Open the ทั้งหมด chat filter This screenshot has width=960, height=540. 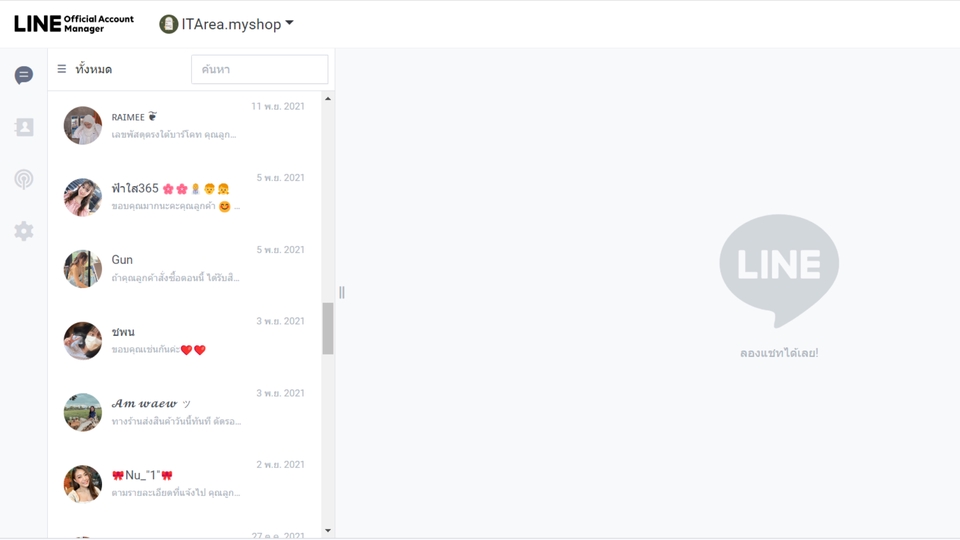(x=94, y=69)
